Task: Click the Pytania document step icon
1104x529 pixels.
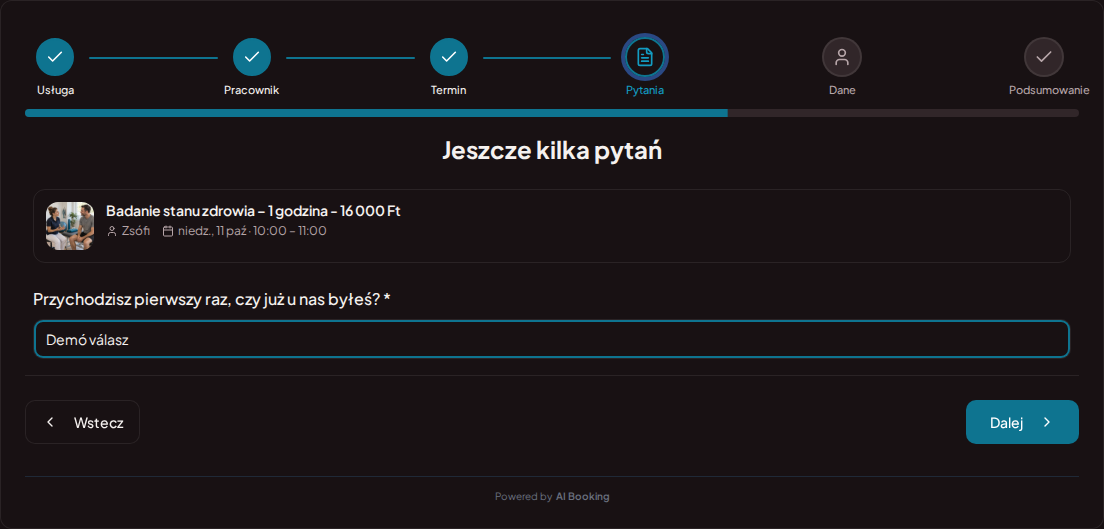Action: pos(645,57)
